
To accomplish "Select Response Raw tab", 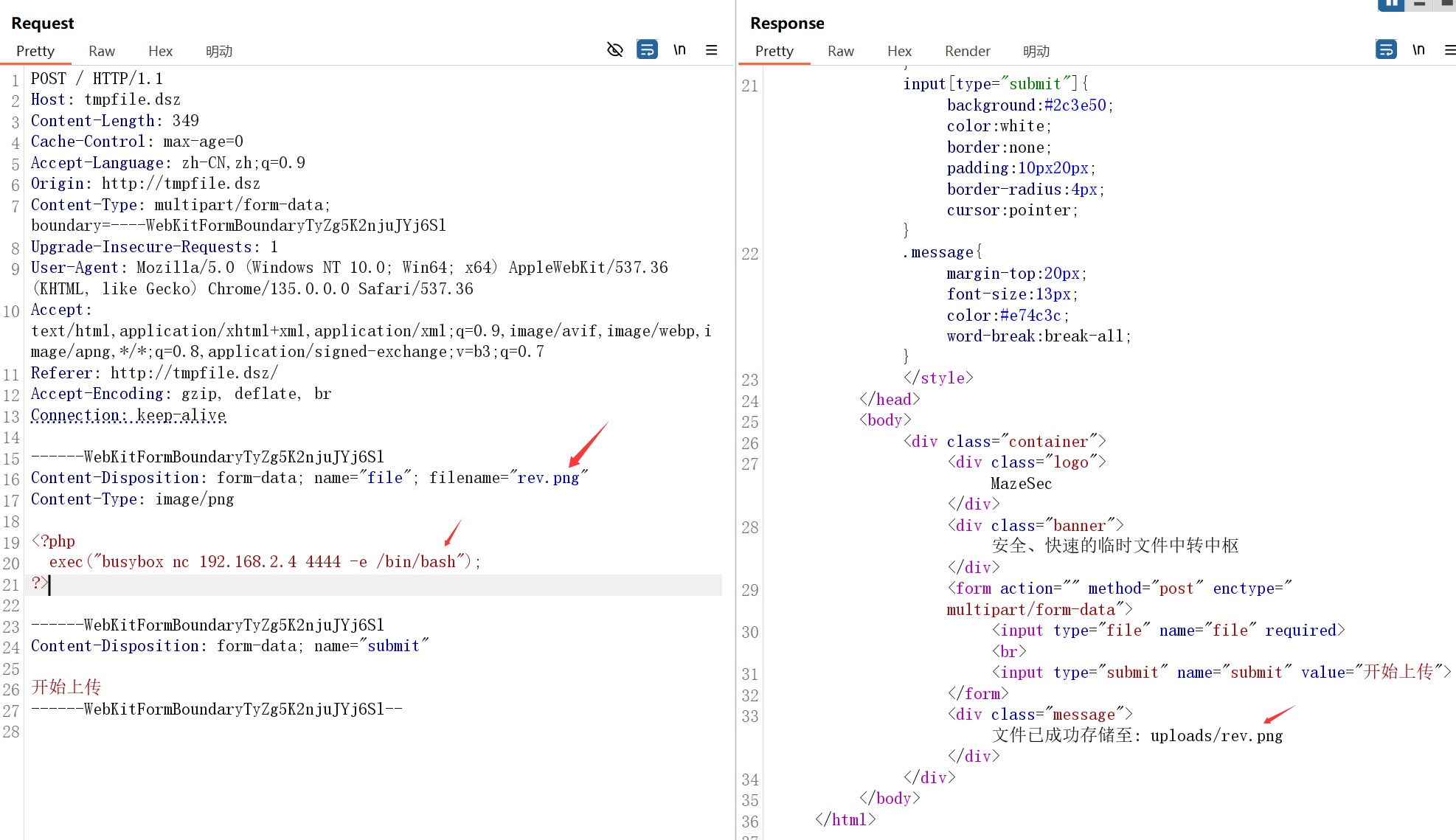I will [841, 51].
